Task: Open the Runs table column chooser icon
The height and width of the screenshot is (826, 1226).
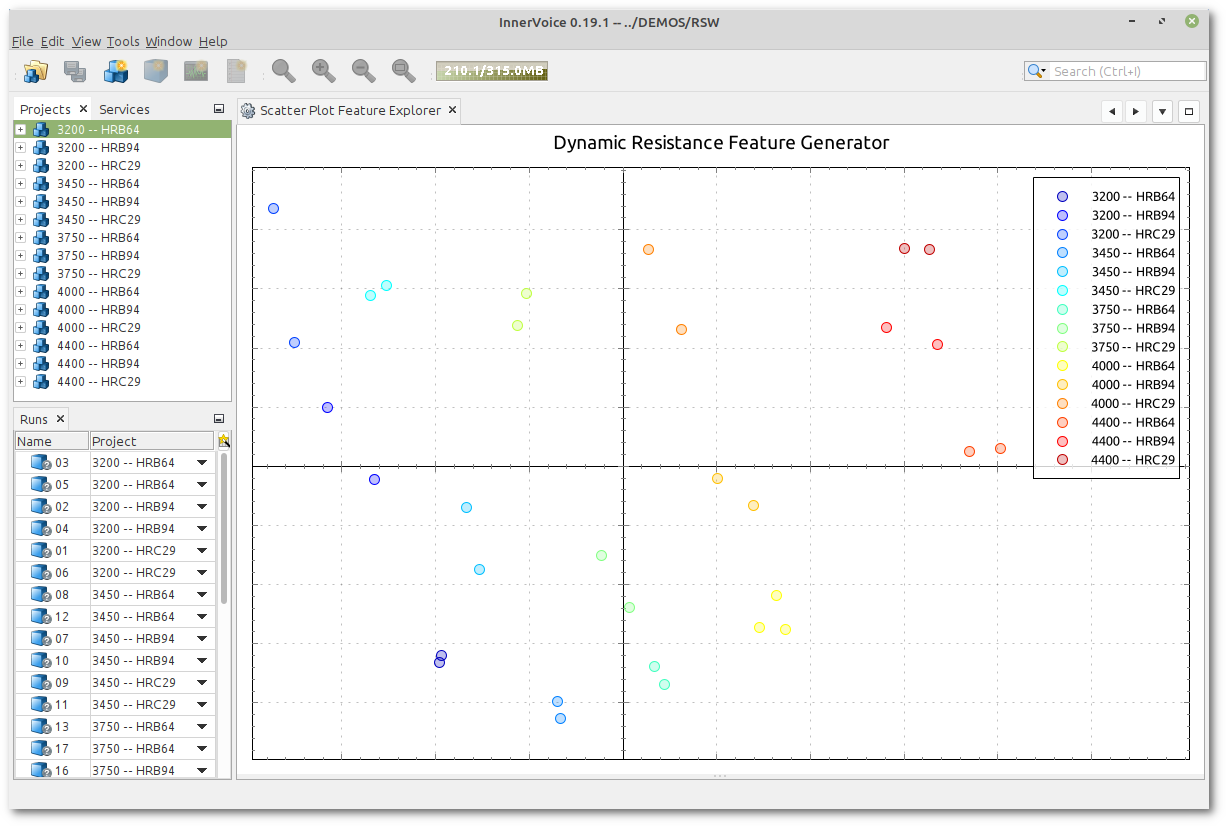Action: point(224,440)
